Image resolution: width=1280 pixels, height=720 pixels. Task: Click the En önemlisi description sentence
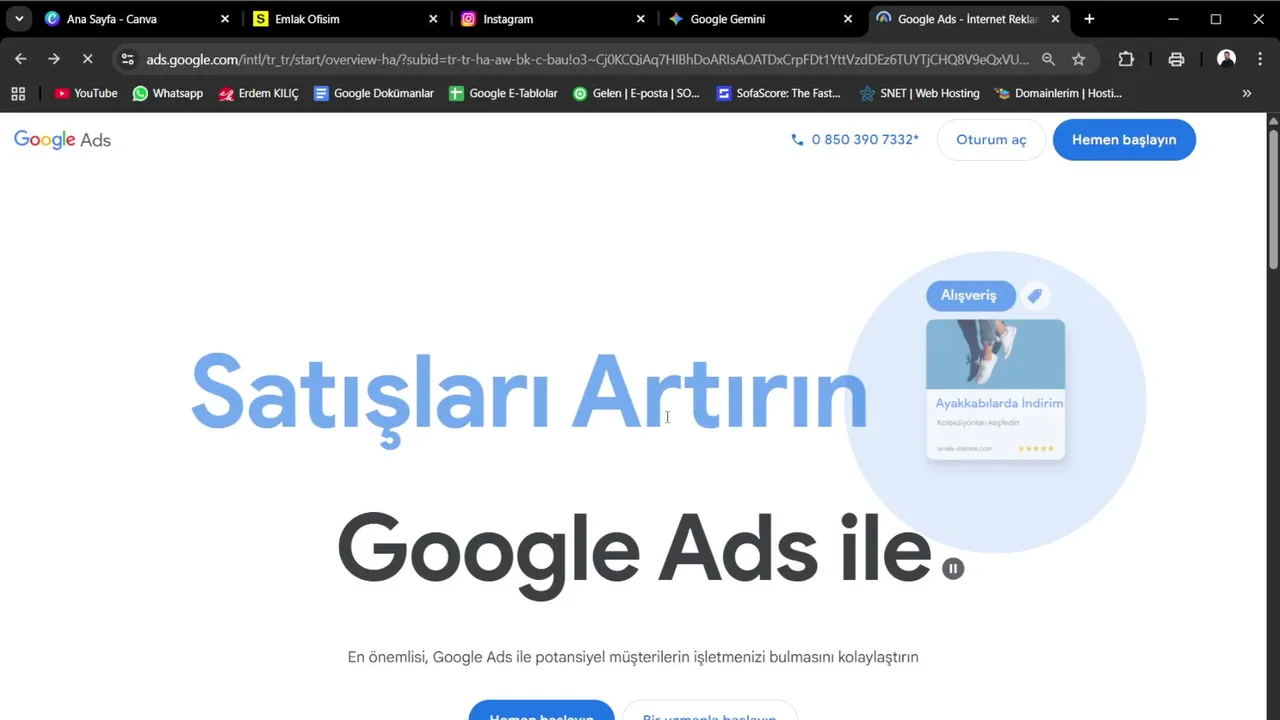tap(633, 657)
